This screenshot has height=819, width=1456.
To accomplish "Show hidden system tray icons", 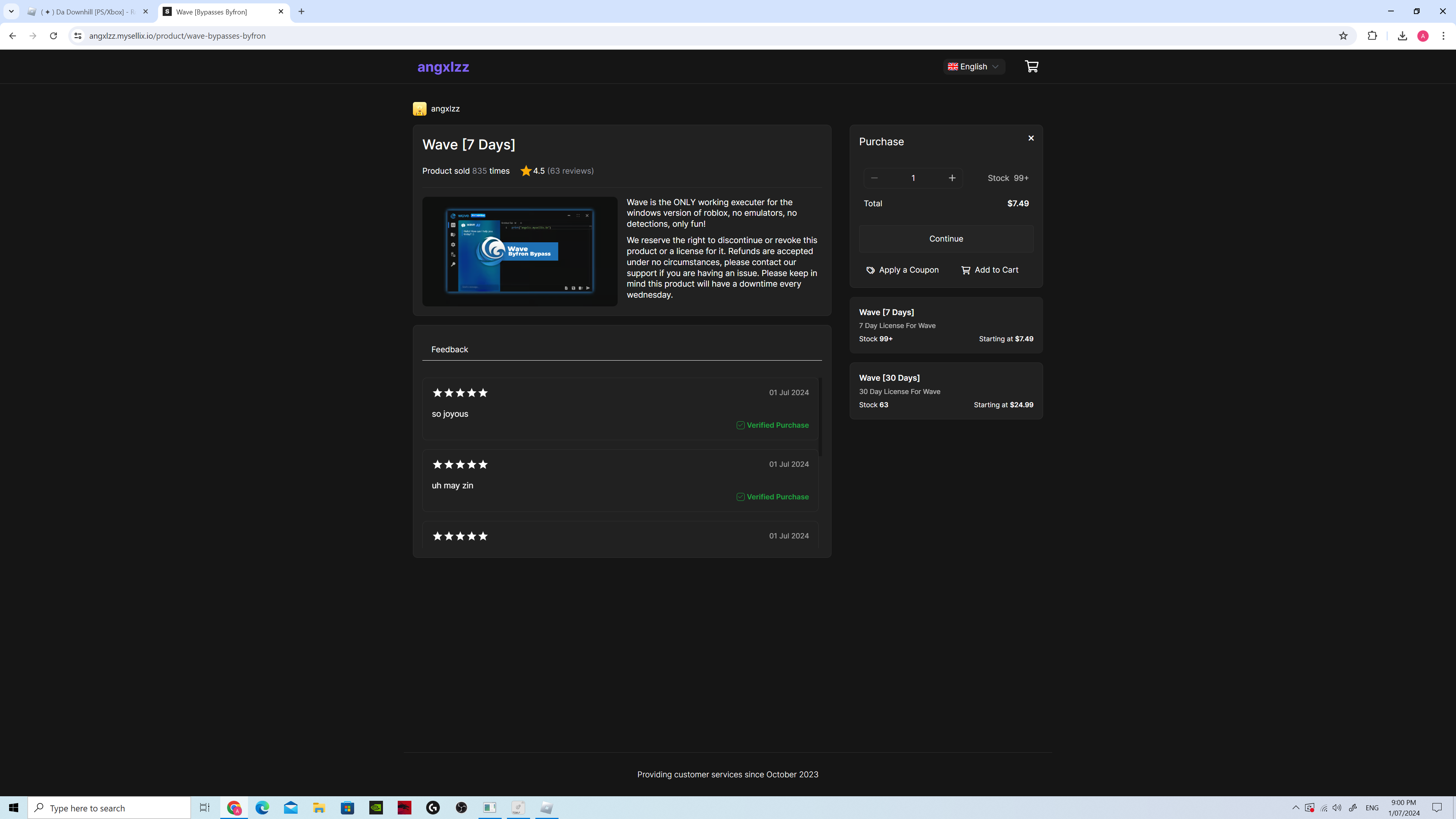I will (x=1296, y=808).
